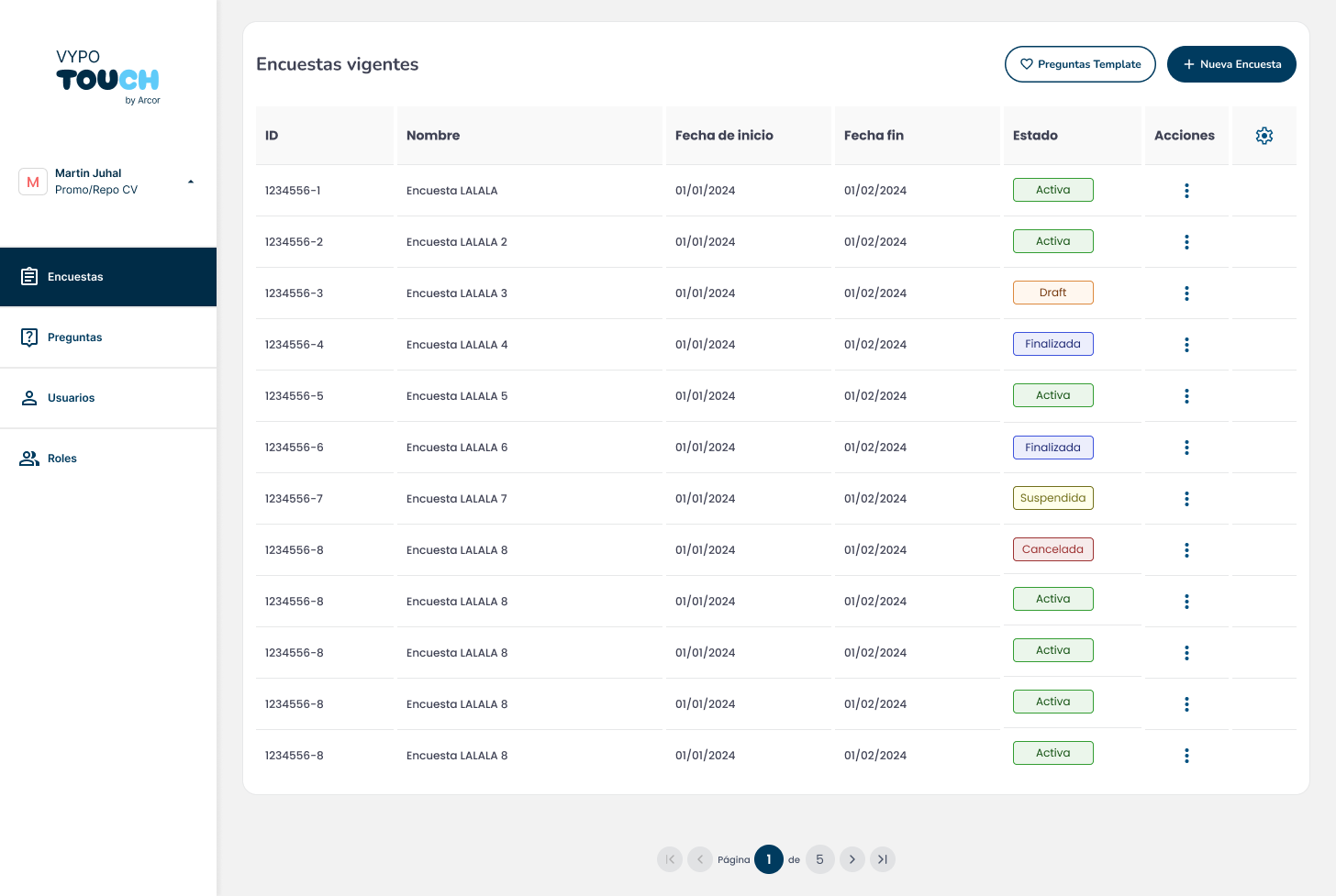The height and width of the screenshot is (896, 1336).
Task: Click Preguntas question-mark icon in sidebar
Action: coord(29,337)
